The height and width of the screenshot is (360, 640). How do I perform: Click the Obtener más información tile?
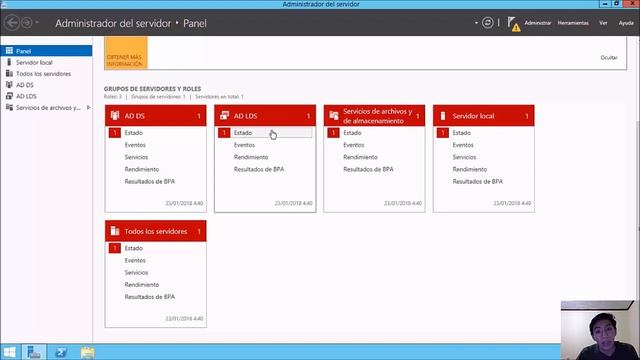[126, 53]
